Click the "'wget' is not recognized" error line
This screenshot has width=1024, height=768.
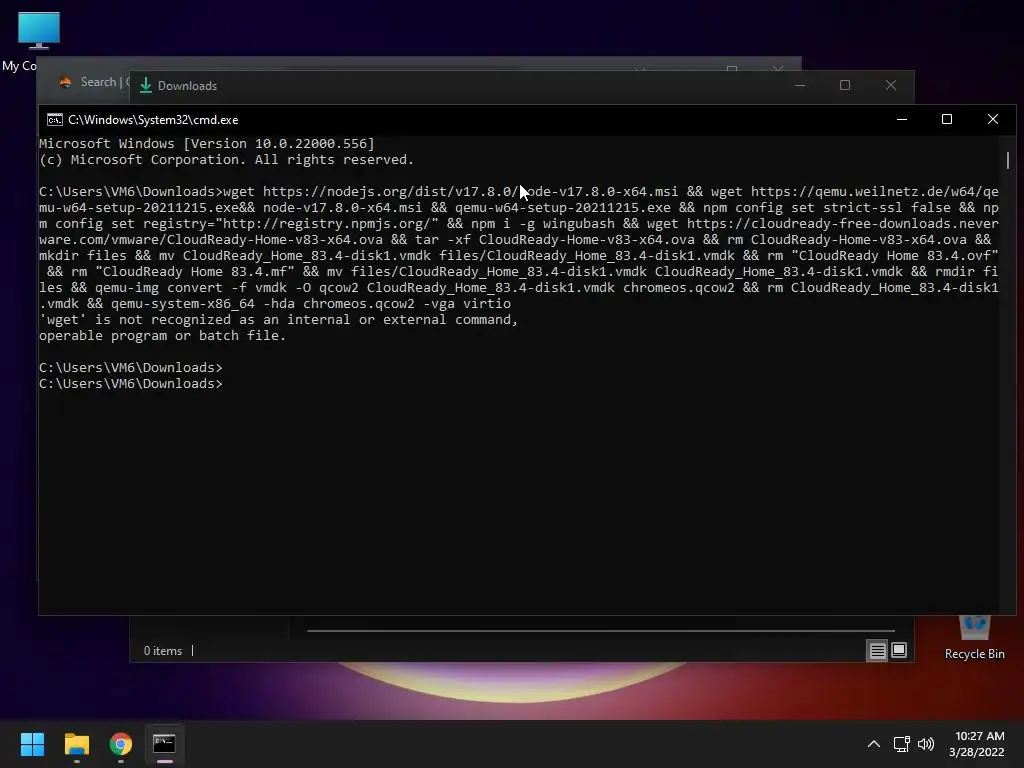(x=278, y=319)
